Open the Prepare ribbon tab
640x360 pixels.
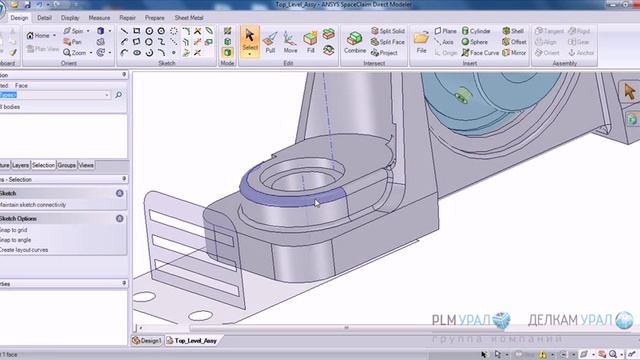click(x=154, y=18)
